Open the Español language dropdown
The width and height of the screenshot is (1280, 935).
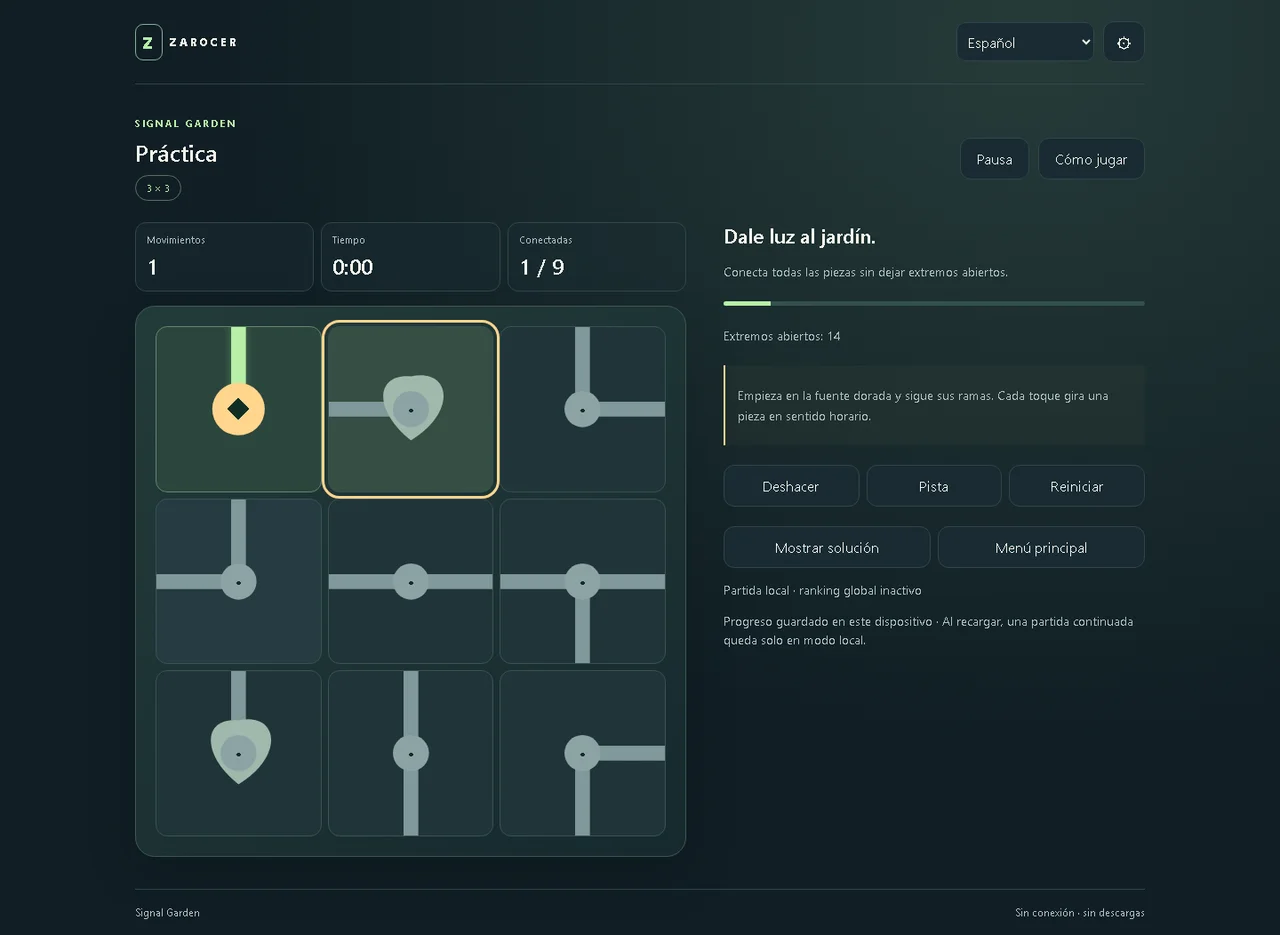pyautogui.click(x=1025, y=42)
